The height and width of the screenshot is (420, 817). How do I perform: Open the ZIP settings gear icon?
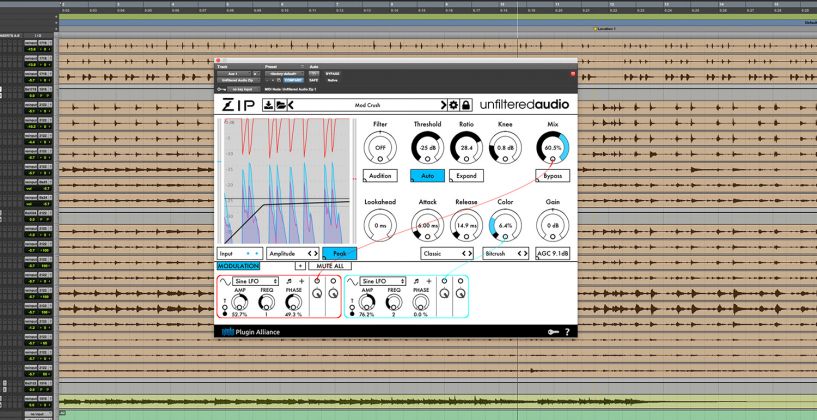(454, 105)
